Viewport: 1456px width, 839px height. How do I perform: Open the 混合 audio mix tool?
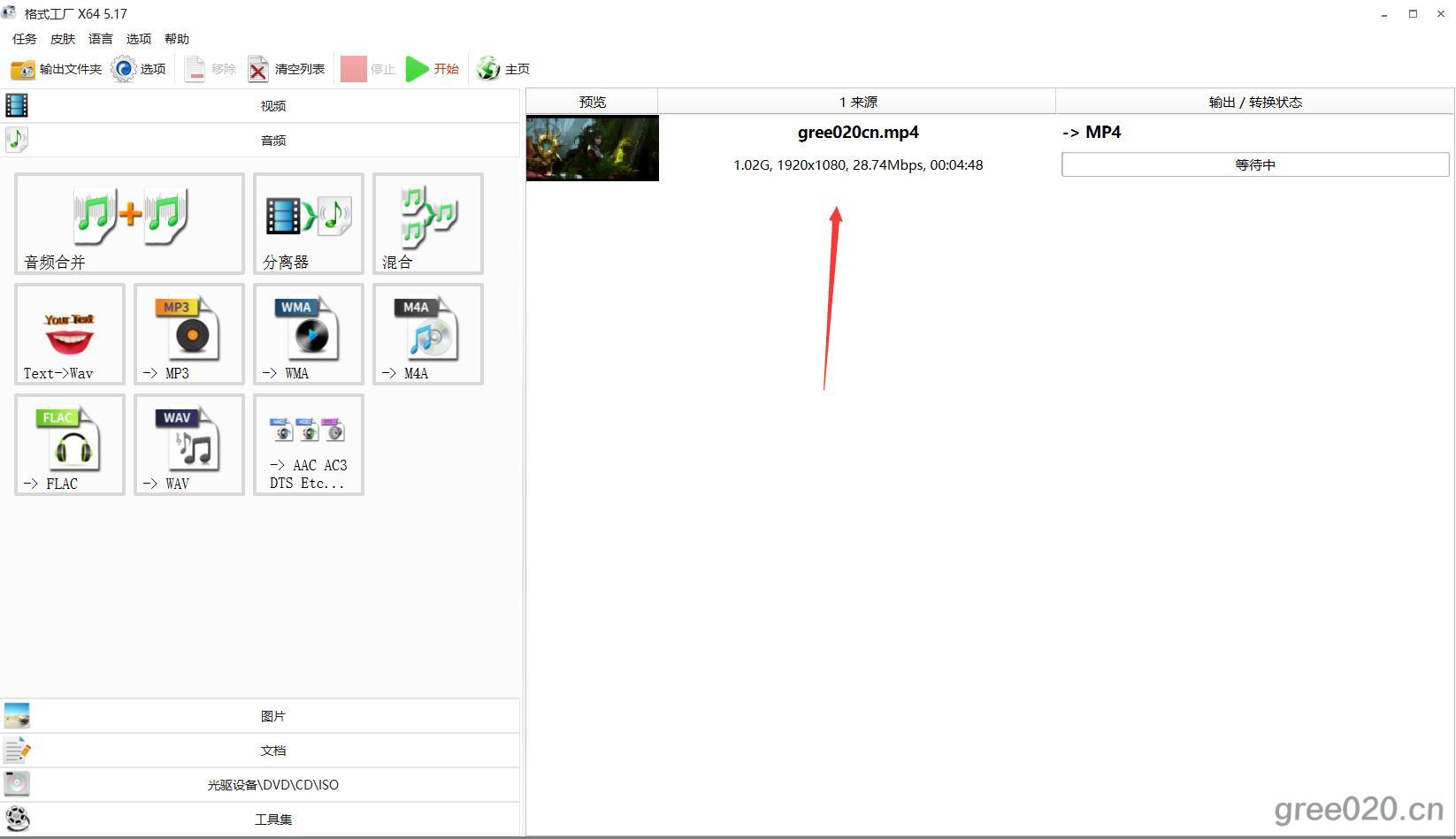[427, 223]
